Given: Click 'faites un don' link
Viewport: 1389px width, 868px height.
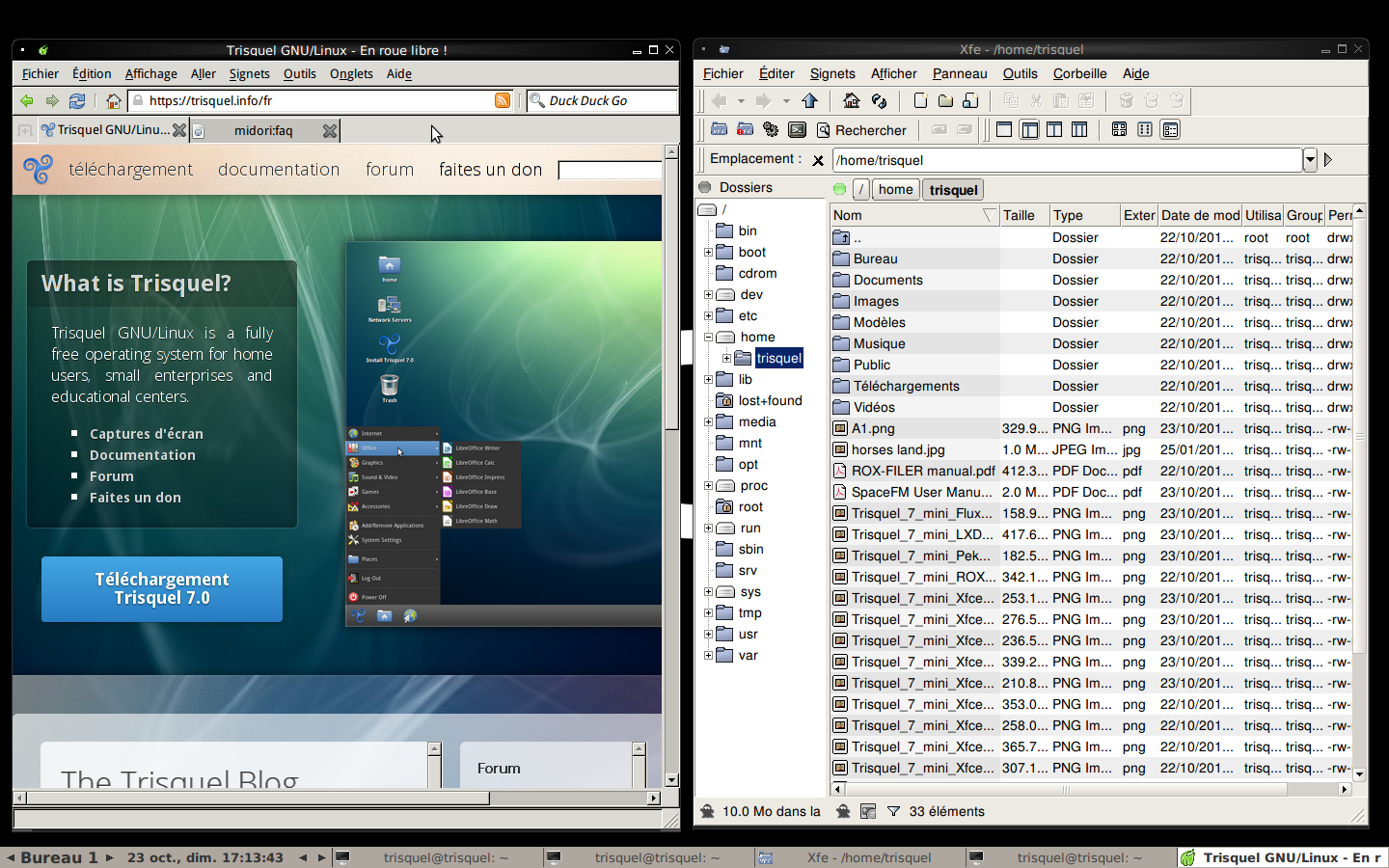Looking at the screenshot, I should [x=491, y=170].
